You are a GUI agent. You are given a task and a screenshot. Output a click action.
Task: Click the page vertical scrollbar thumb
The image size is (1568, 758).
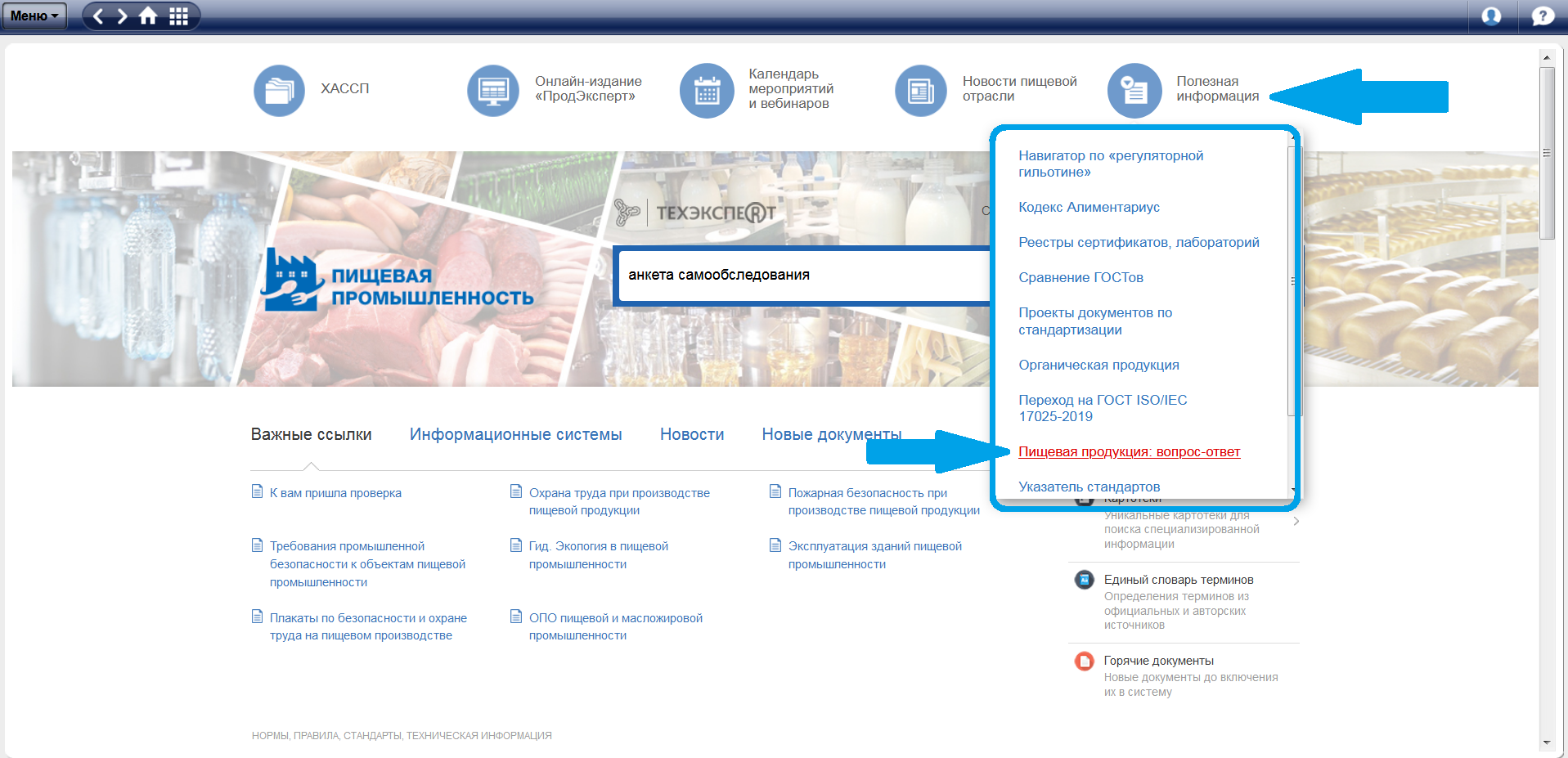1547,153
